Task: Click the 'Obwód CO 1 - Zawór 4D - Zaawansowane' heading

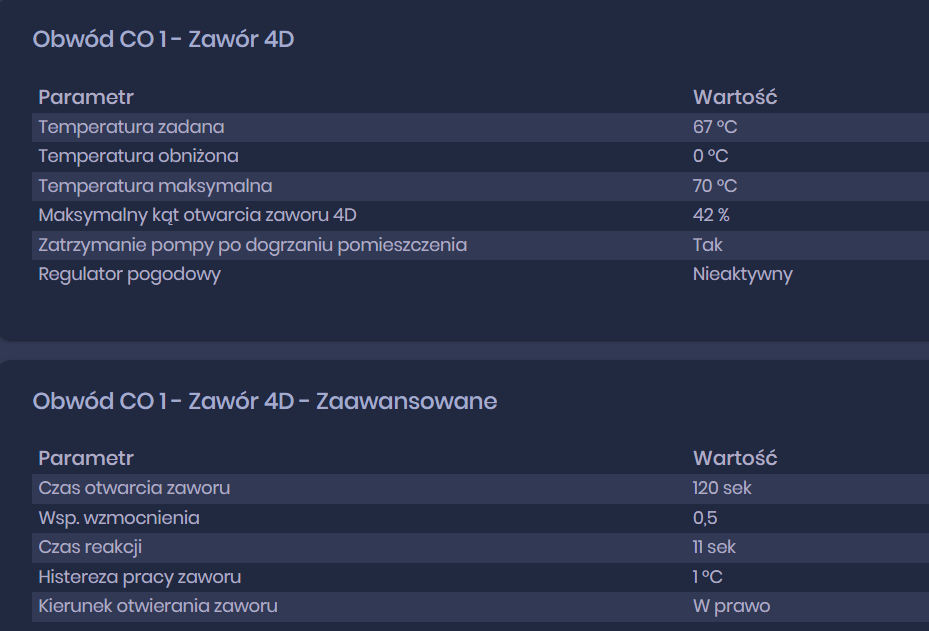Action: coord(265,401)
